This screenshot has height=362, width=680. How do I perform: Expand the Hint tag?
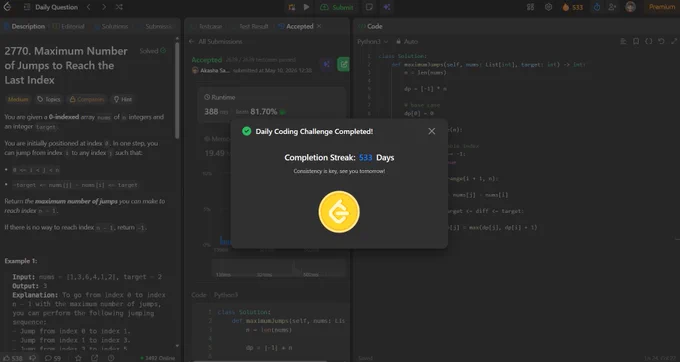(x=123, y=99)
